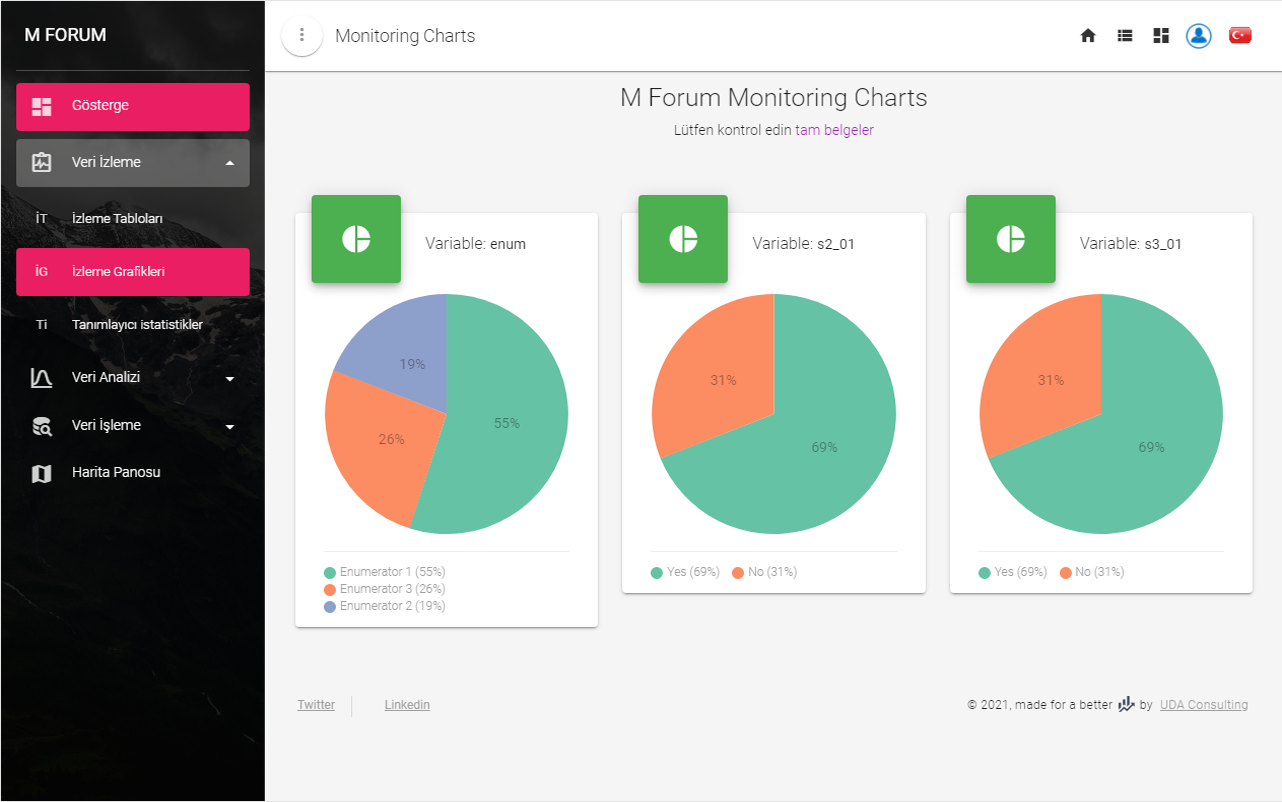Open the UDA Consulting link
1282x802 pixels.
1204,705
